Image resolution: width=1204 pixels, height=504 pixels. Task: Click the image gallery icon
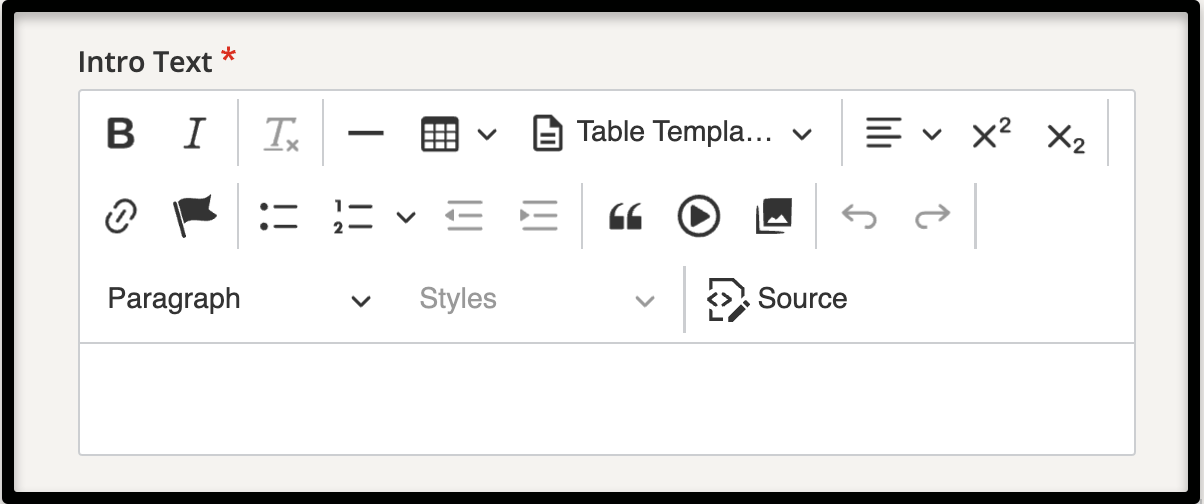773,216
